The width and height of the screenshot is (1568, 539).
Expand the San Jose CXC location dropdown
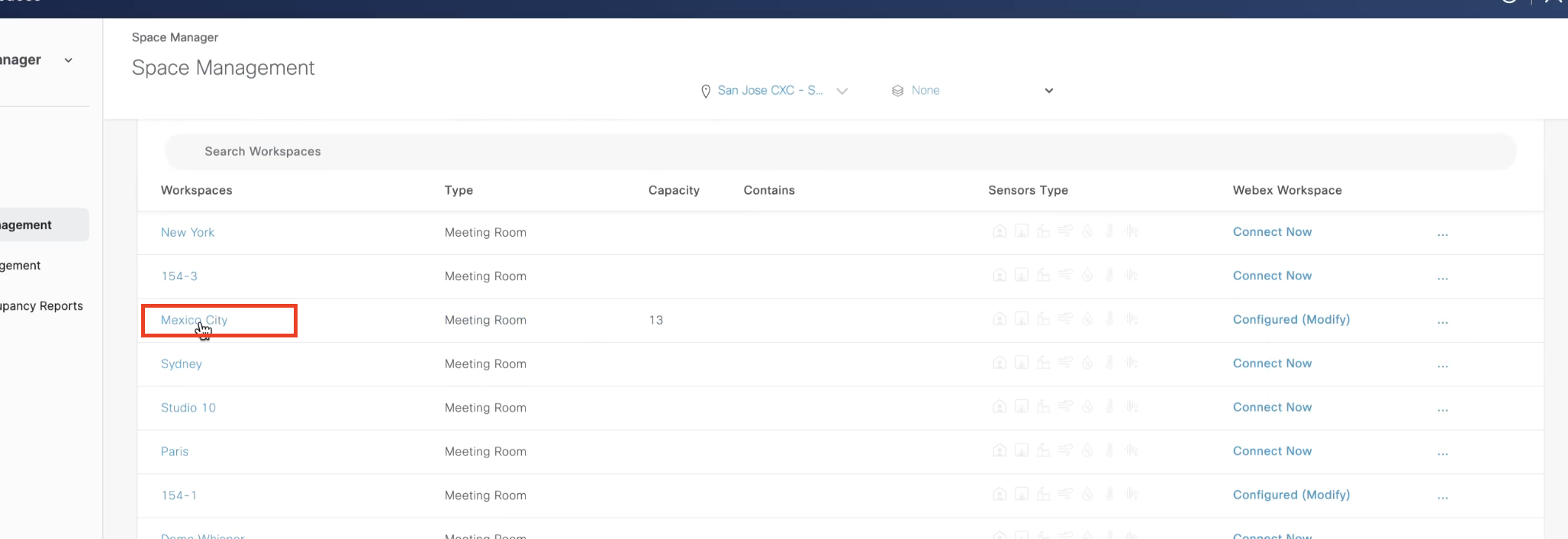point(842,91)
